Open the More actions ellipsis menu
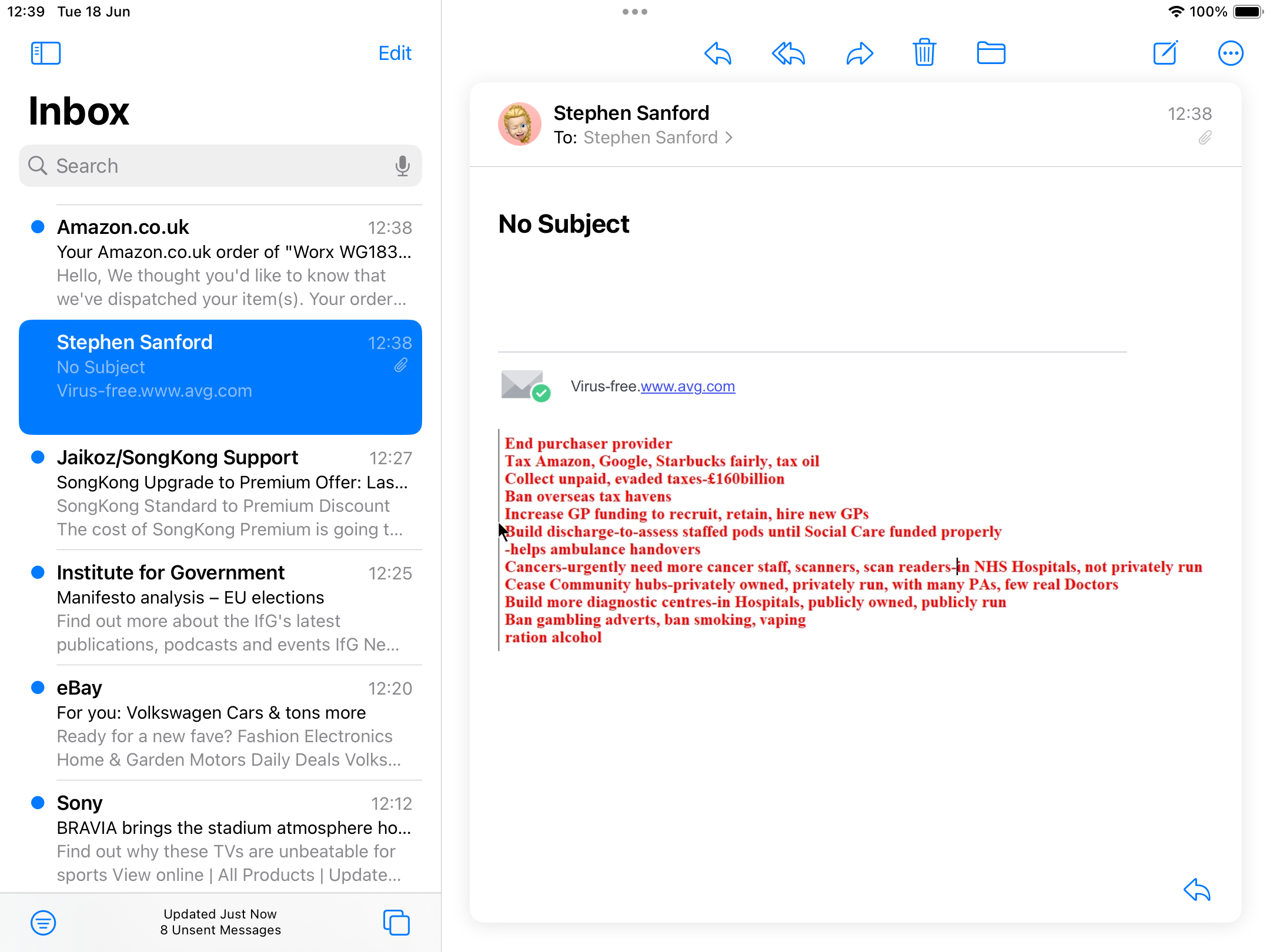 click(x=1231, y=53)
